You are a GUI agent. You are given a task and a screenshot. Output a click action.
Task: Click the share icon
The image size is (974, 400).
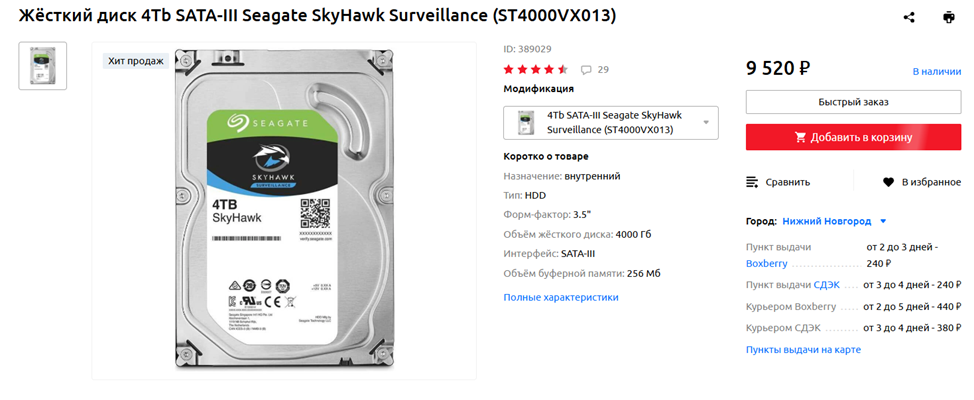[909, 17]
